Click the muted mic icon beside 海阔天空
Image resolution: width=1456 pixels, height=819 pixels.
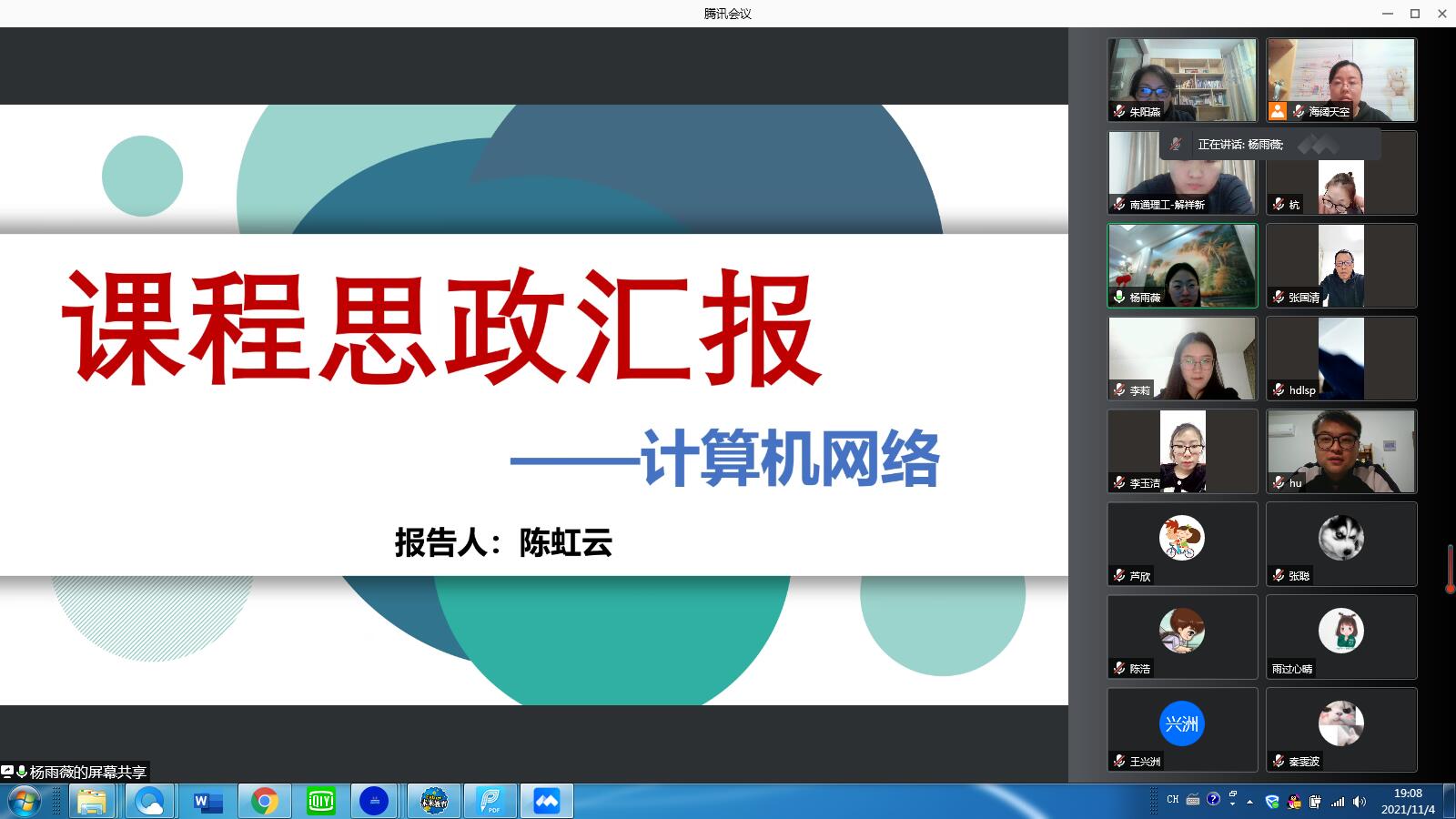click(x=1299, y=111)
